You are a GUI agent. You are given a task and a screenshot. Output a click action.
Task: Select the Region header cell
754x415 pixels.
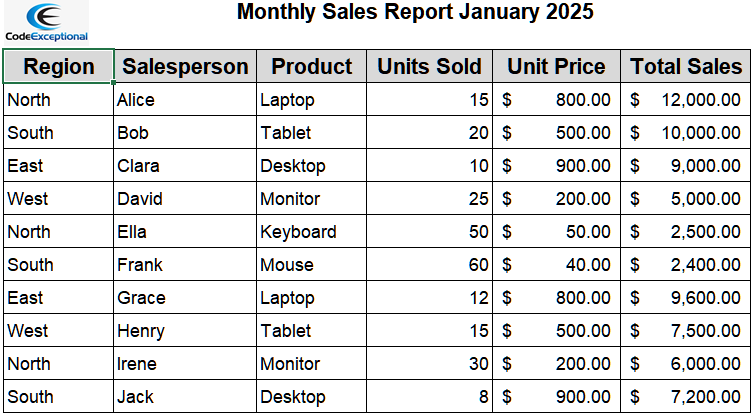[x=58, y=67]
